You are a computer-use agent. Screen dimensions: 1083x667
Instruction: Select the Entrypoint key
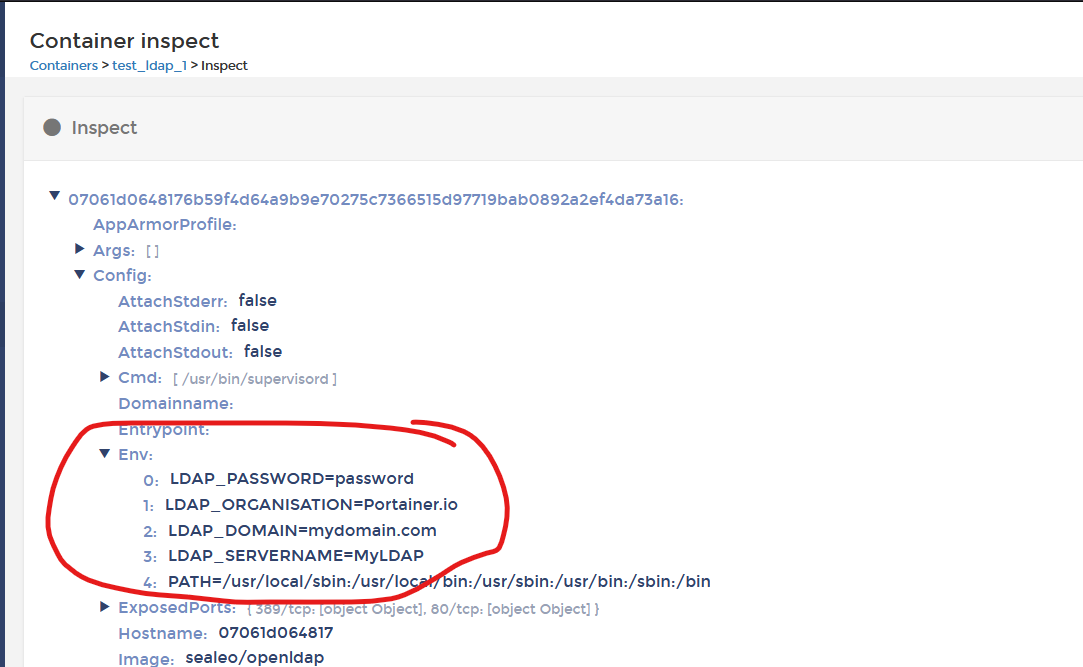[x=164, y=429]
